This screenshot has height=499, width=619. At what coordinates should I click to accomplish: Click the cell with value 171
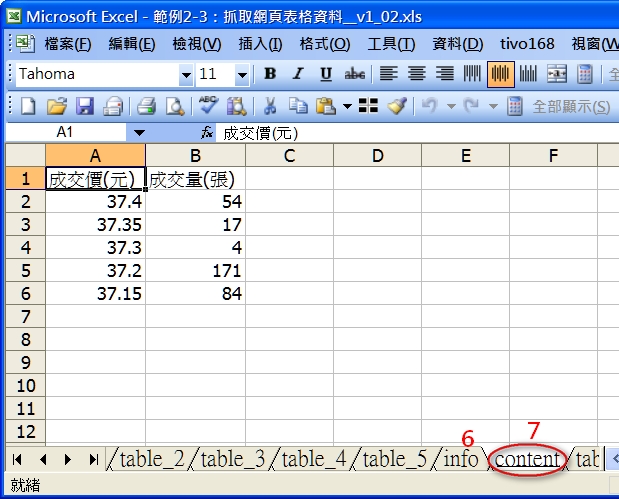pyautogui.click(x=195, y=270)
